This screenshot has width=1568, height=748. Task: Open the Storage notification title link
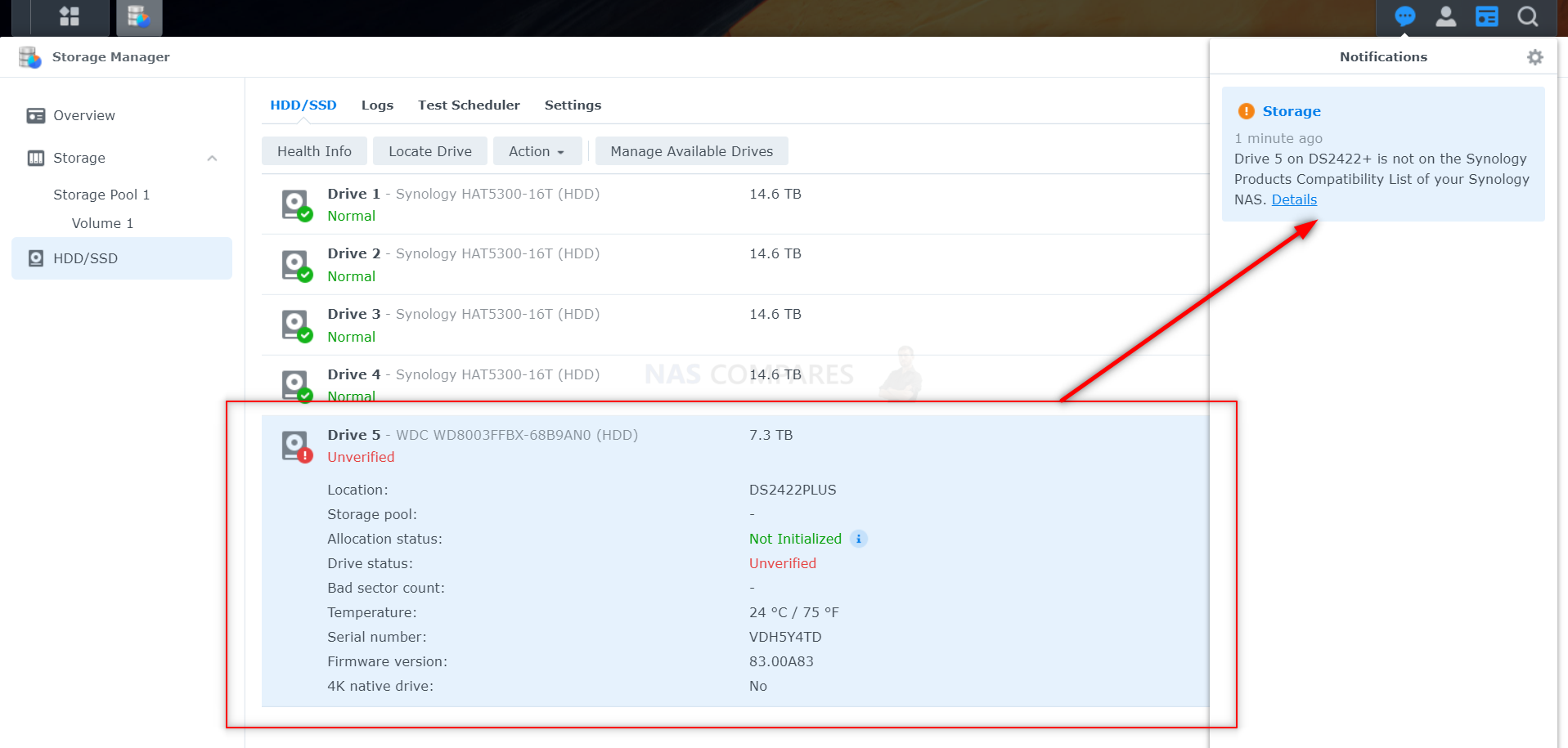click(x=1292, y=111)
